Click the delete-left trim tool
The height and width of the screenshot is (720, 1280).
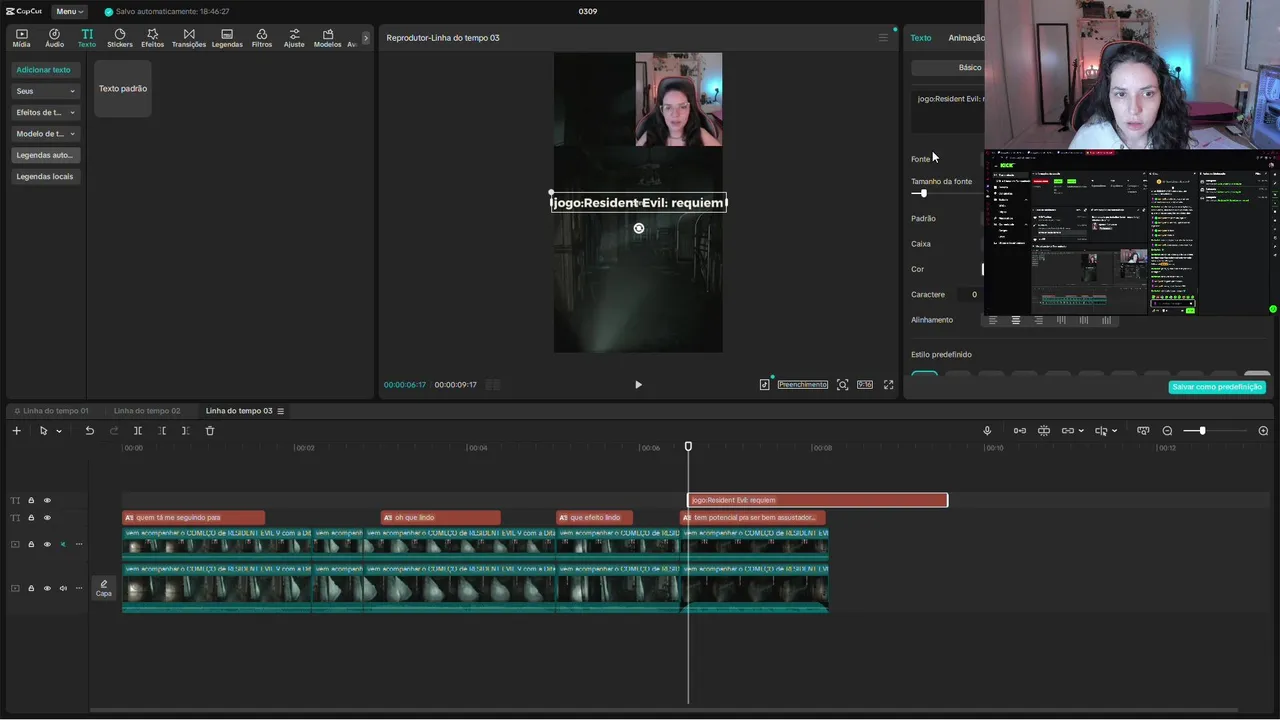tap(162, 431)
